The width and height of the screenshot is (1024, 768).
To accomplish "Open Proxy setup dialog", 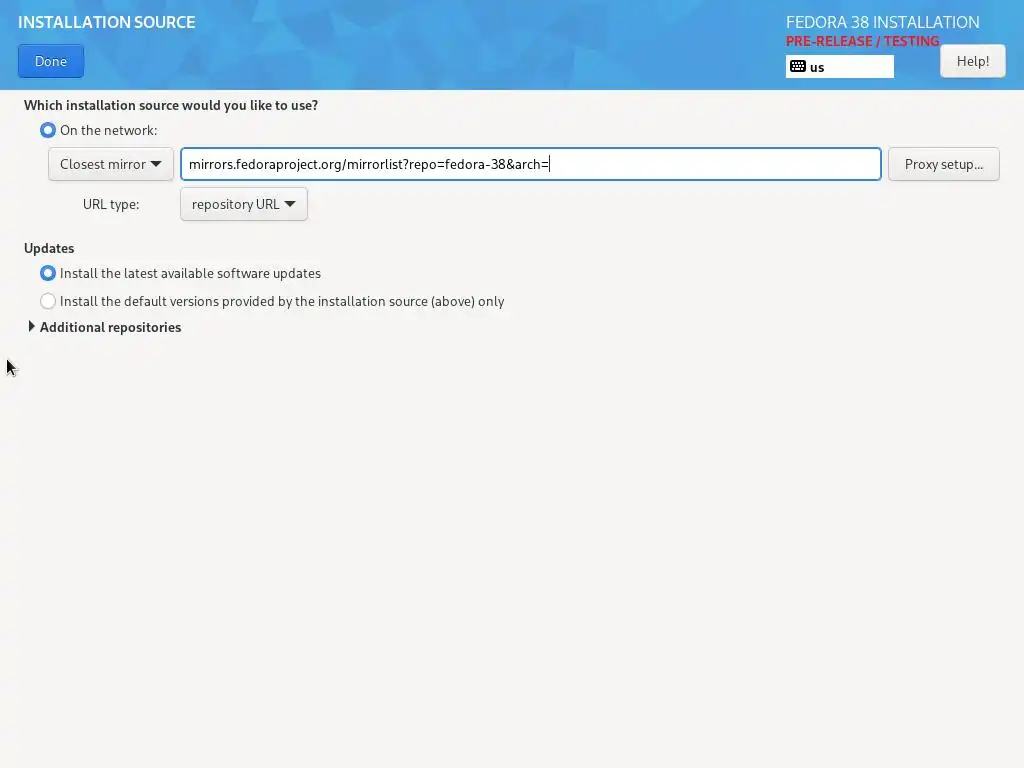I will (x=944, y=164).
